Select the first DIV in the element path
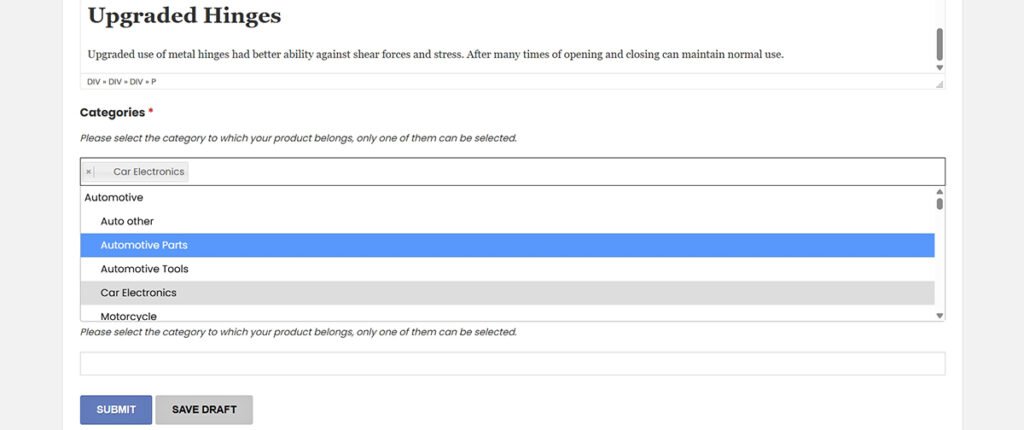The width and height of the screenshot is (1024, 430). click(94, 81)
